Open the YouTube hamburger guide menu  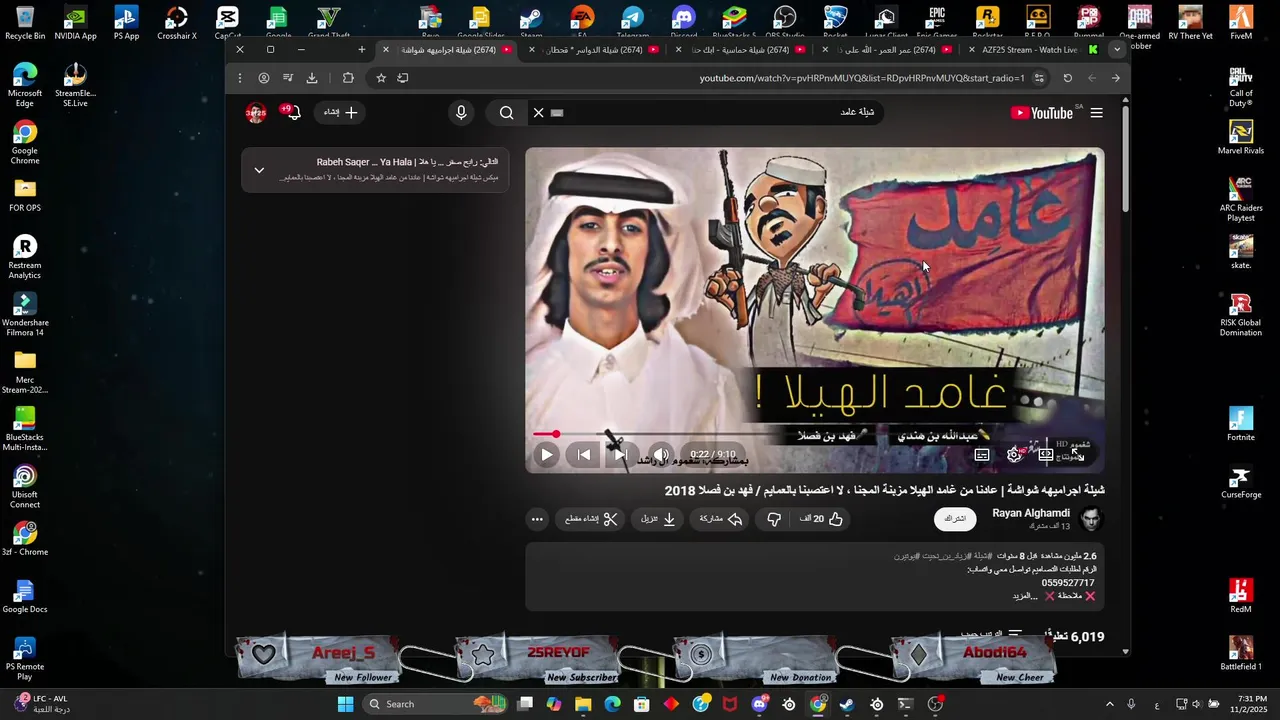(1097, 113)
